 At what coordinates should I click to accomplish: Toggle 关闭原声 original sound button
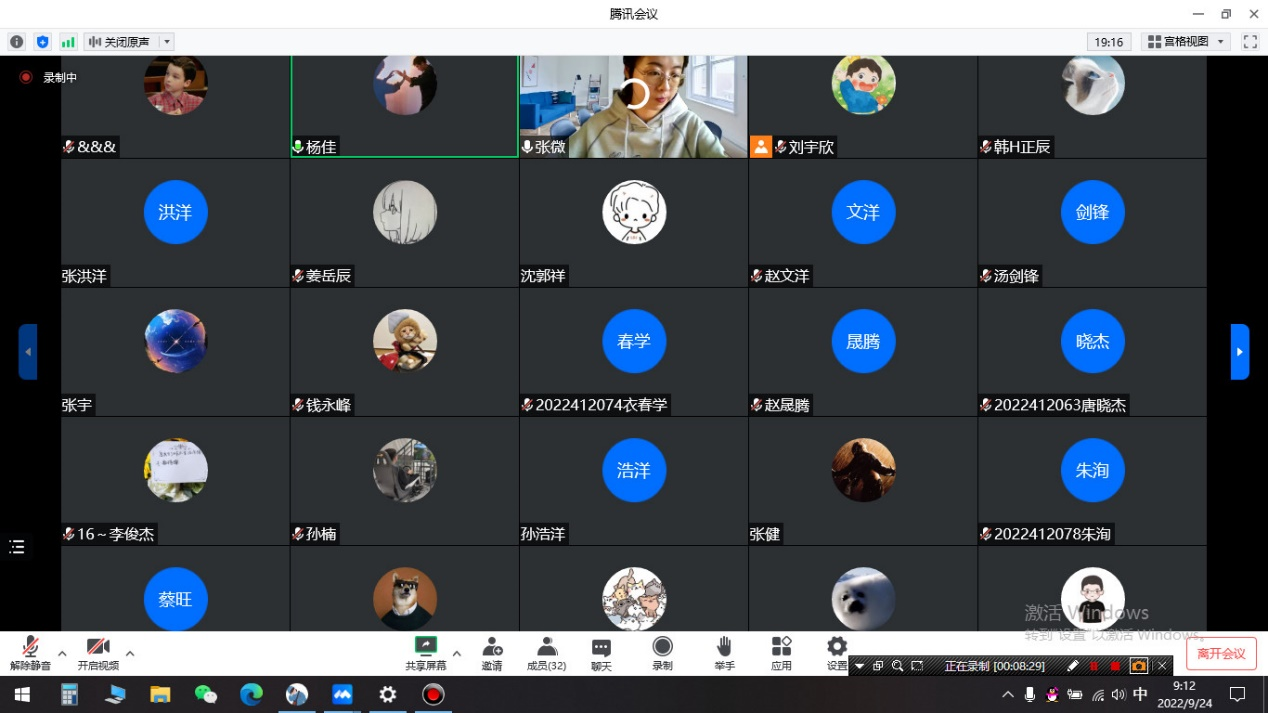tap(120, 42)
